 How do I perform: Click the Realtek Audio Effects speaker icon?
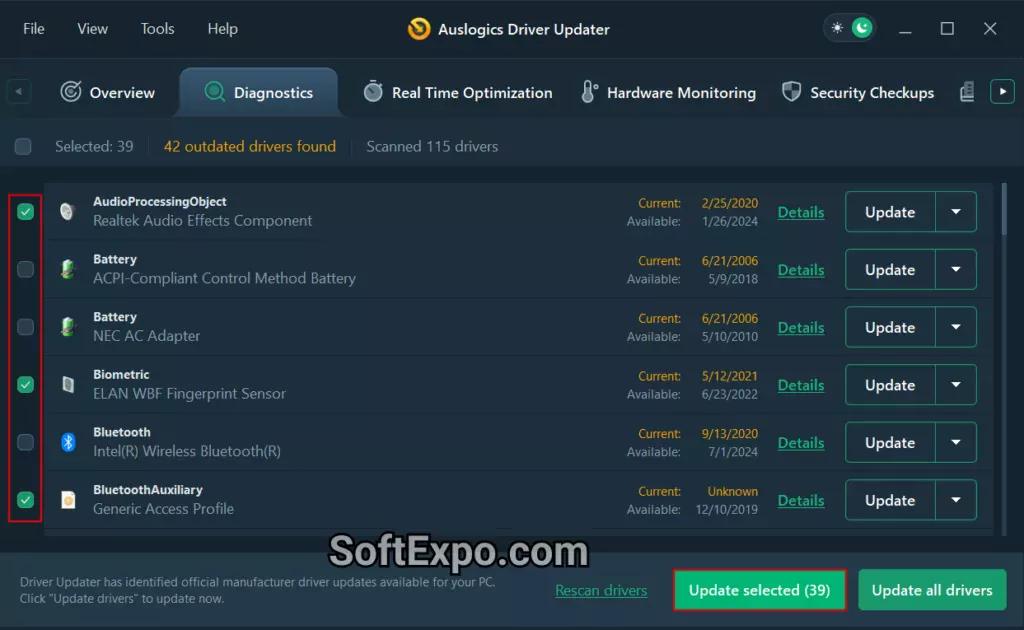tap(68, 212)
